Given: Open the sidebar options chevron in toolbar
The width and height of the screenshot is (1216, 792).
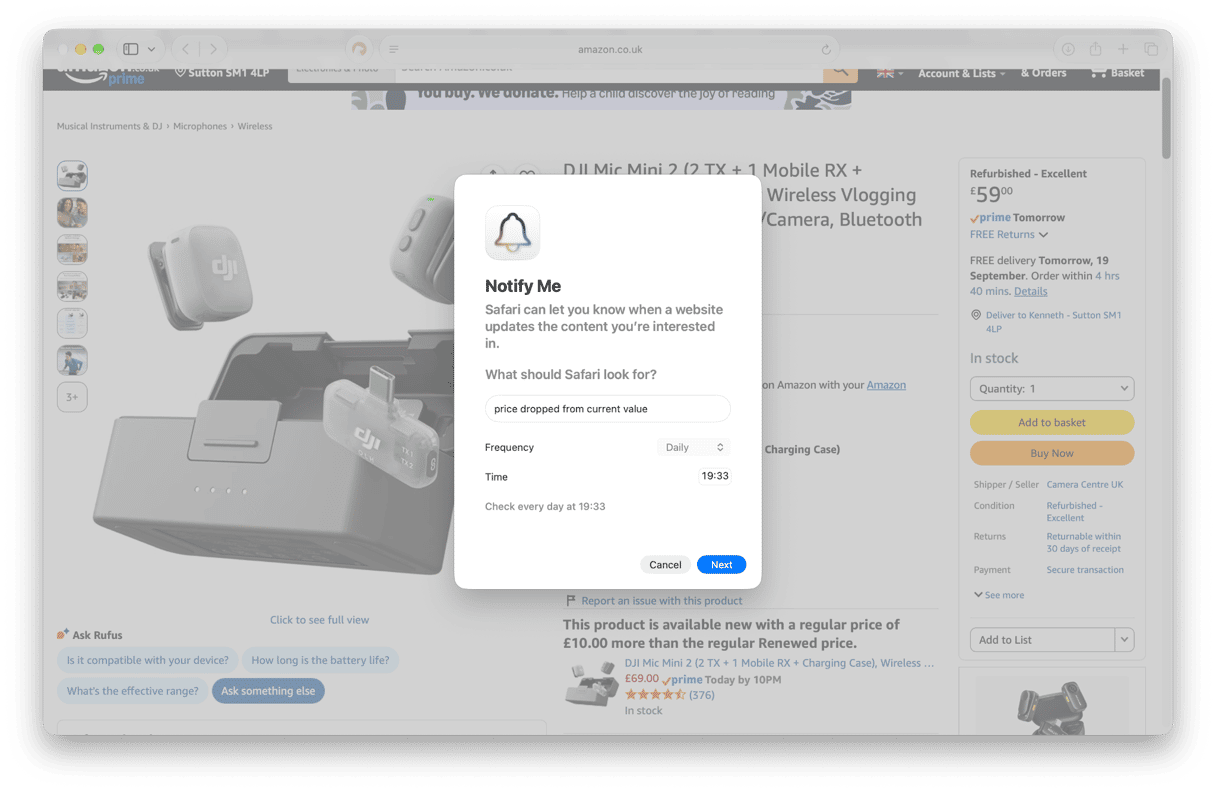Looking at the screenshot, I should [x=152, y=49].
